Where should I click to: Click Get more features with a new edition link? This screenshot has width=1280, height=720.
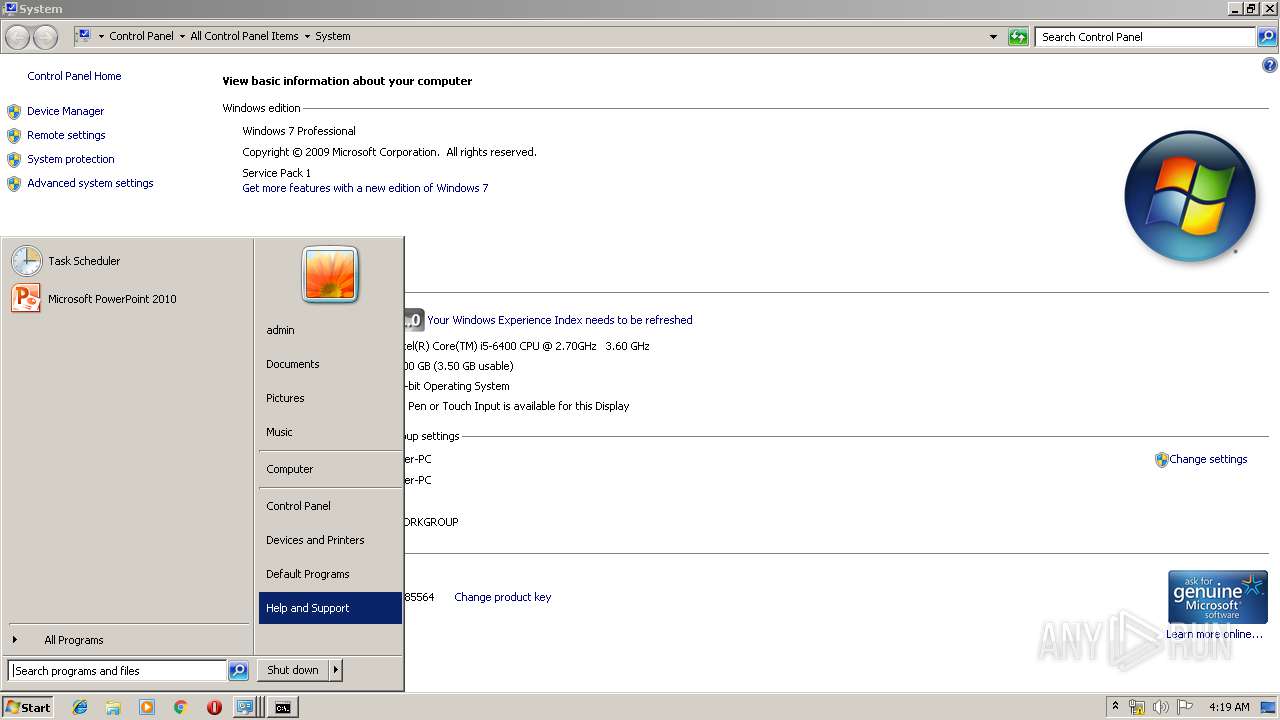365,188
